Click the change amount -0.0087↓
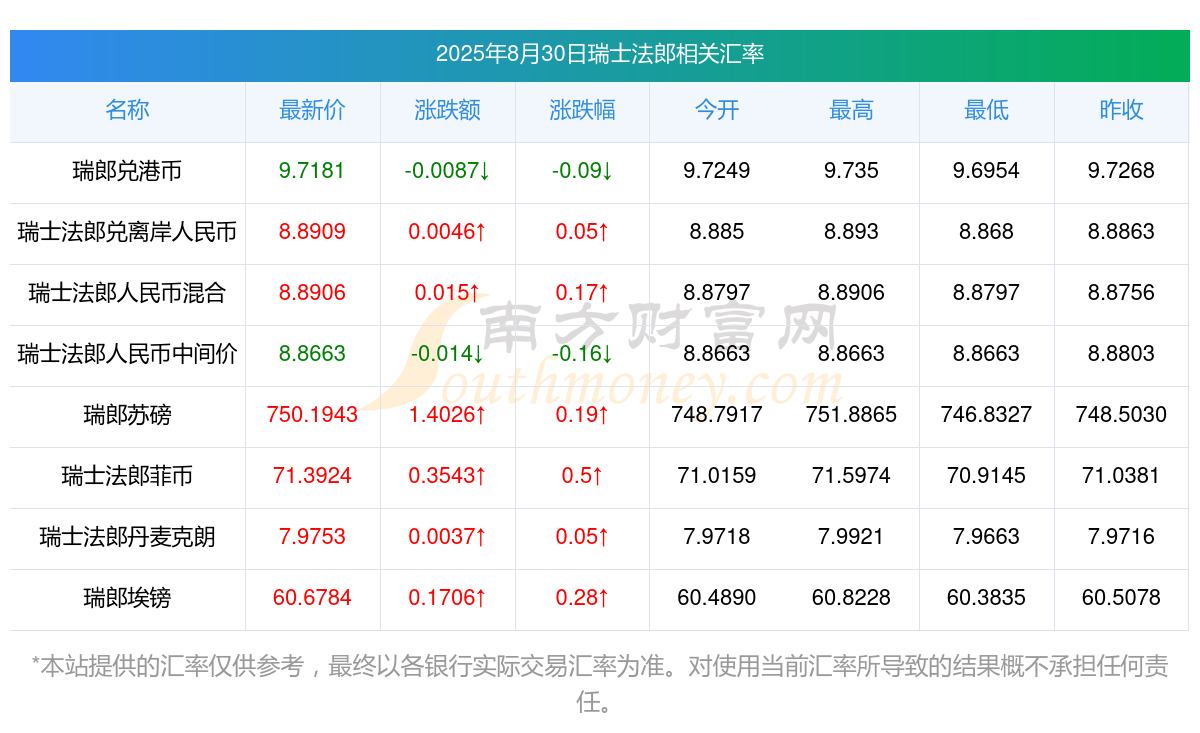Screen dimensions: 1200x733 [447, 171]
